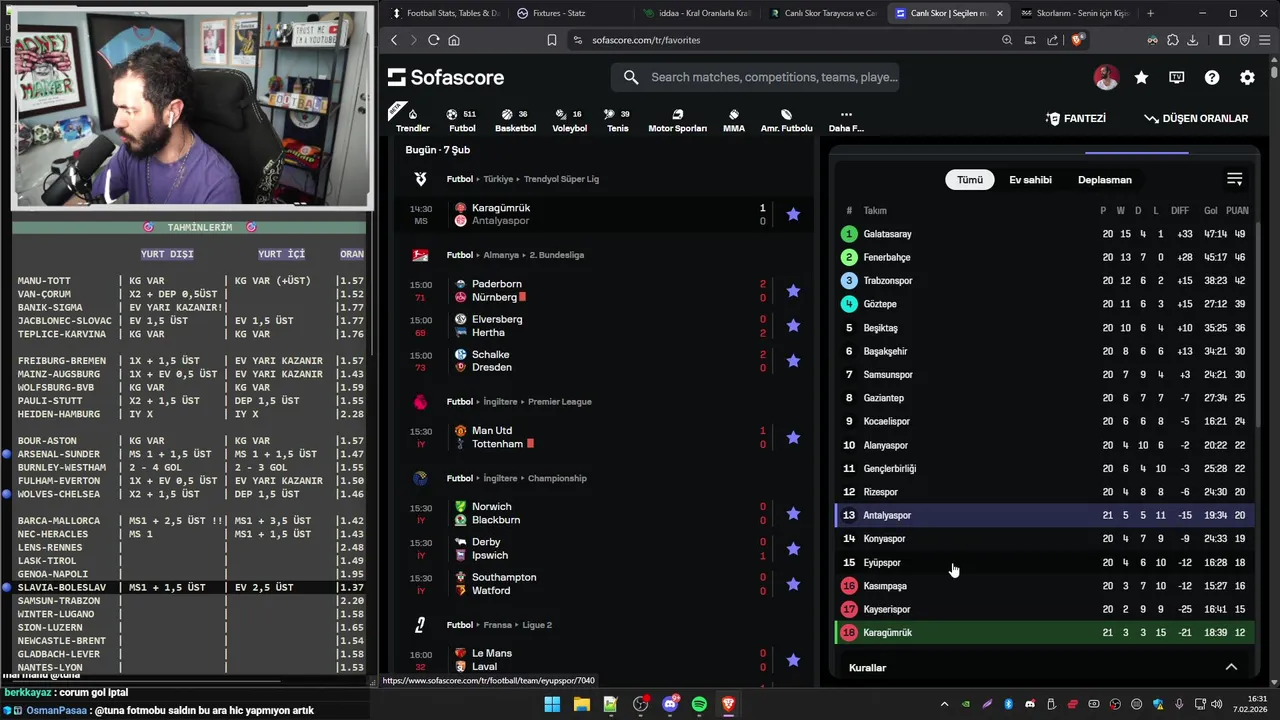This screenshot has height=720, width=1280.
Task: Click the Sofascore search field
Action: point(755,77)
